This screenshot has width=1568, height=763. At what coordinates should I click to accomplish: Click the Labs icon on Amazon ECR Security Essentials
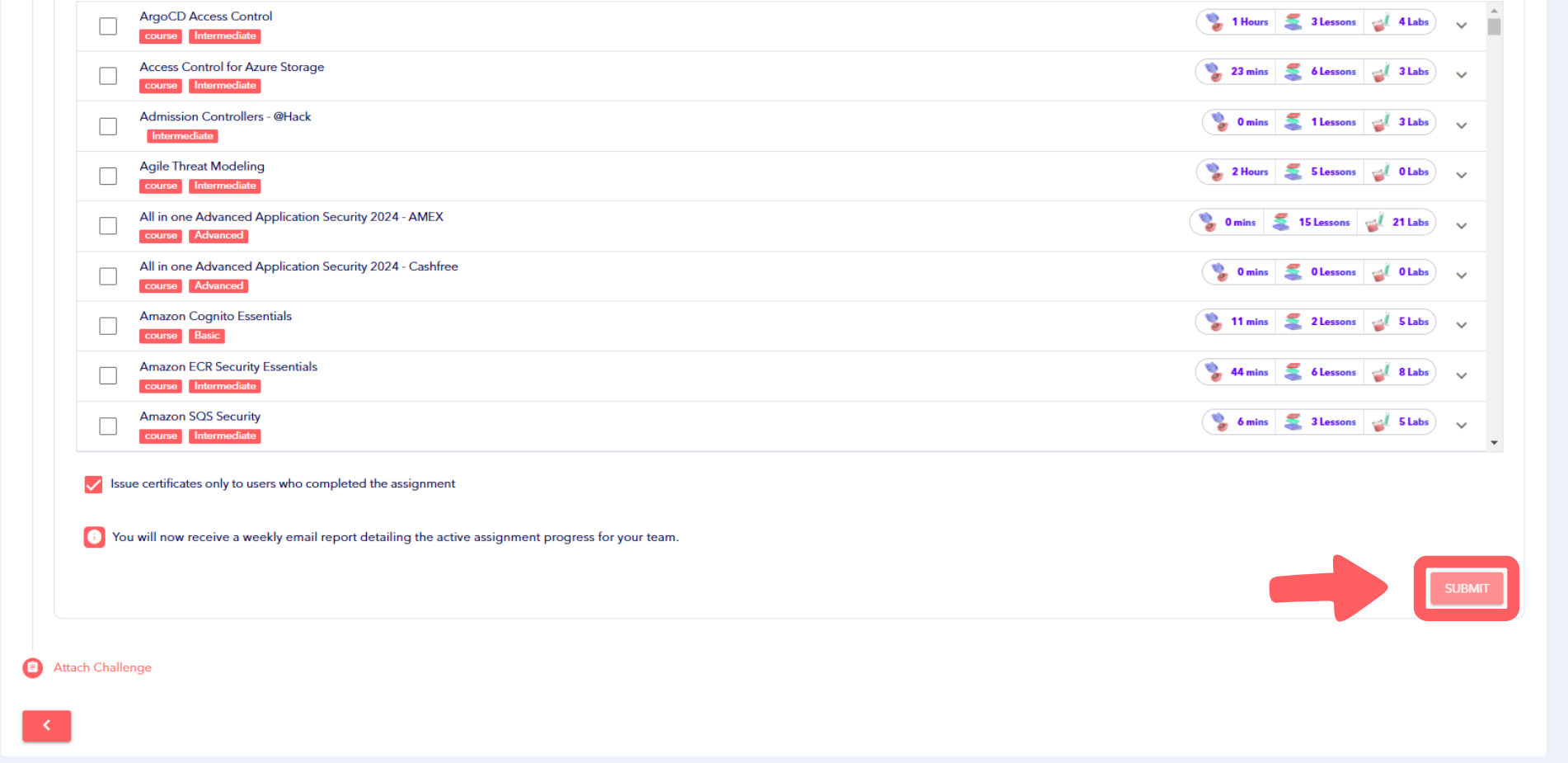(1380, 372)
